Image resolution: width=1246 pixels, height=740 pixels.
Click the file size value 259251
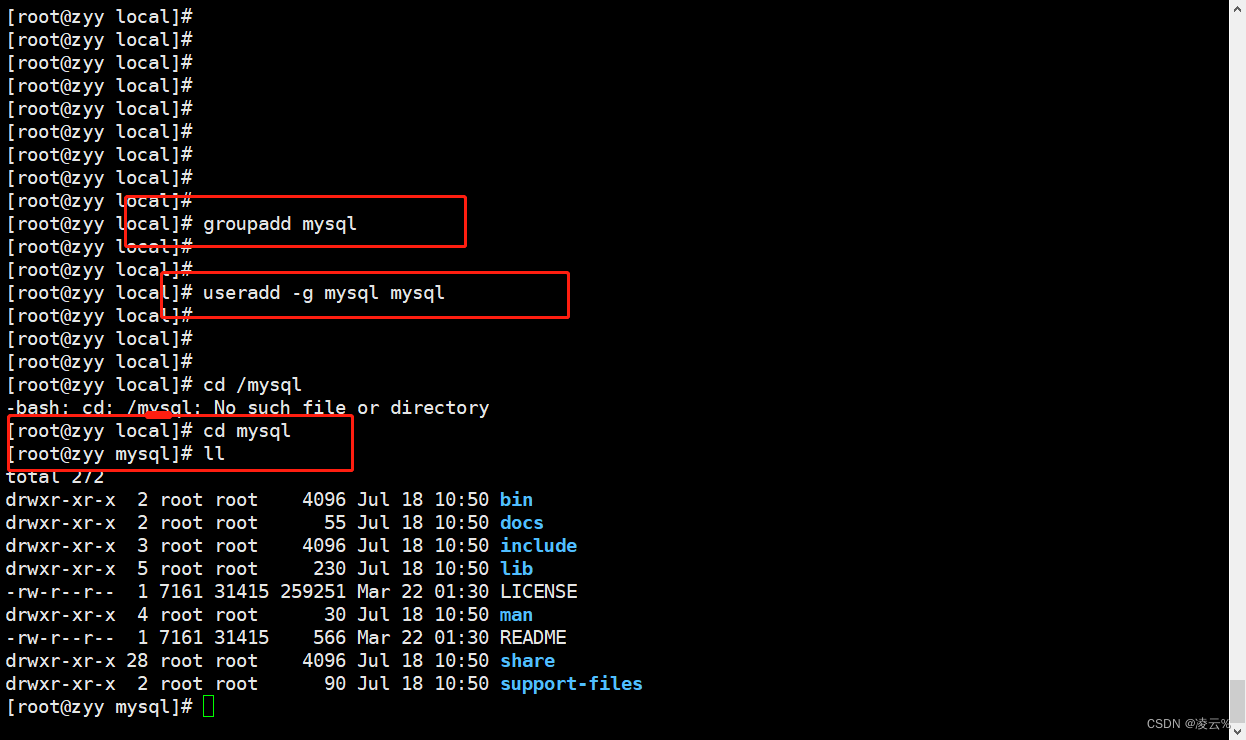(x=313, y=592)
